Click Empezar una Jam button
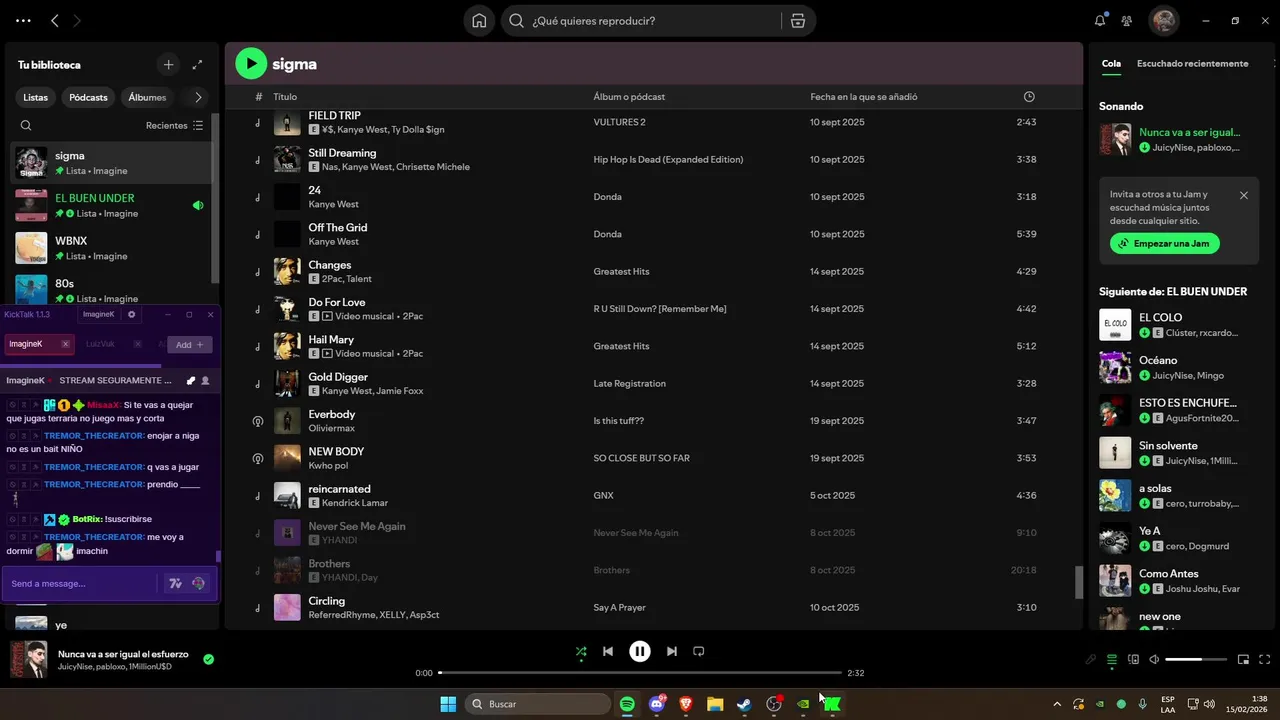 point(1165,243)
